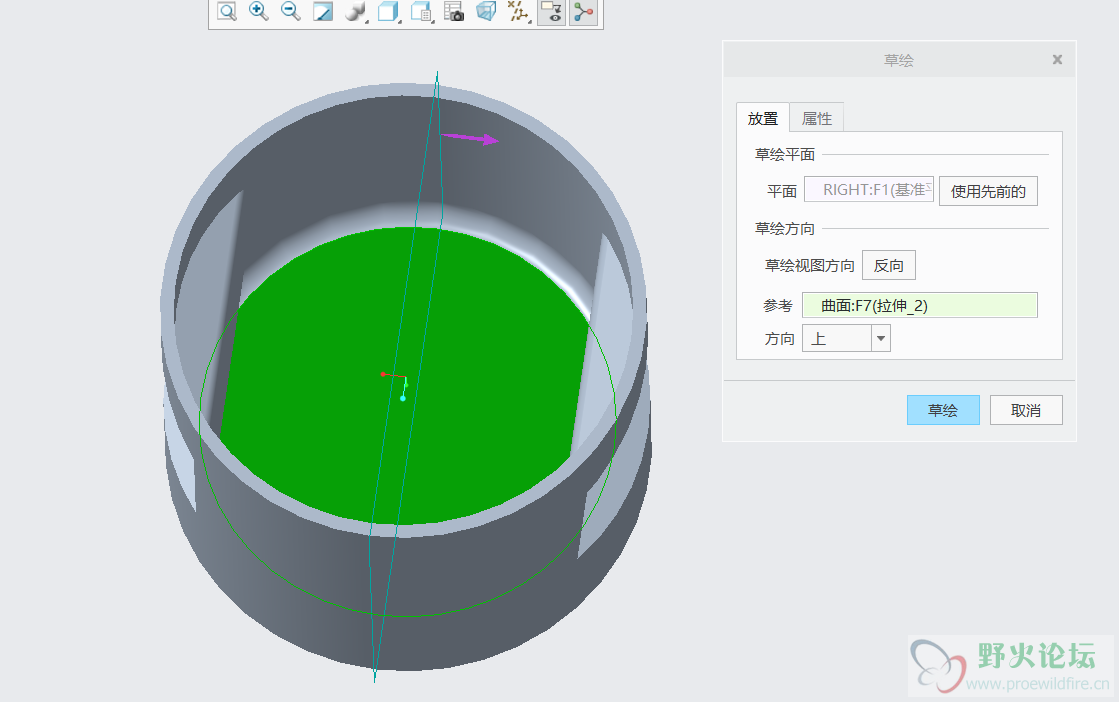Click the 取消 button
This screenshot has height=702, width=1119.
1026,410
